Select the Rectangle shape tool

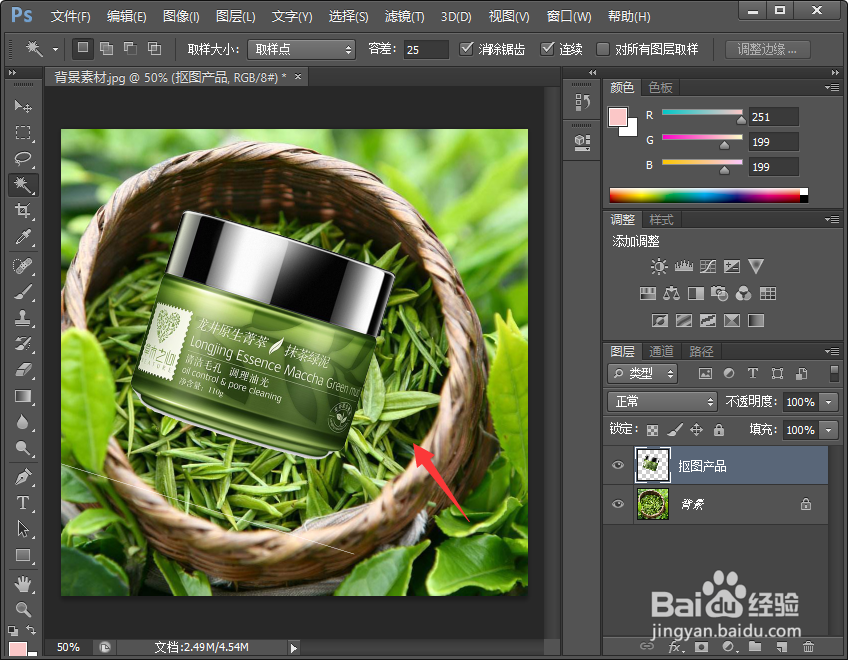click(x=23, y=556)
